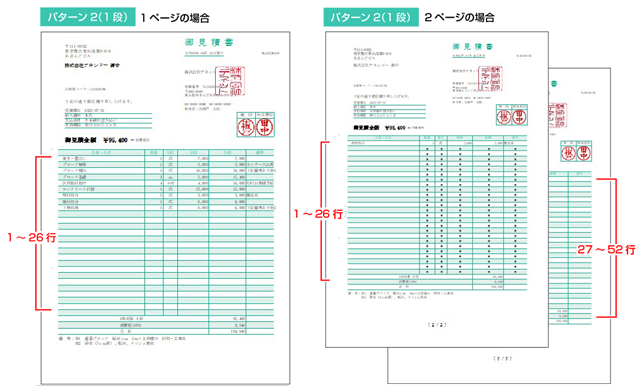640x387 pixels.
Task: Click the left round approval stamp on the single-page estimate
Action: 246,127
